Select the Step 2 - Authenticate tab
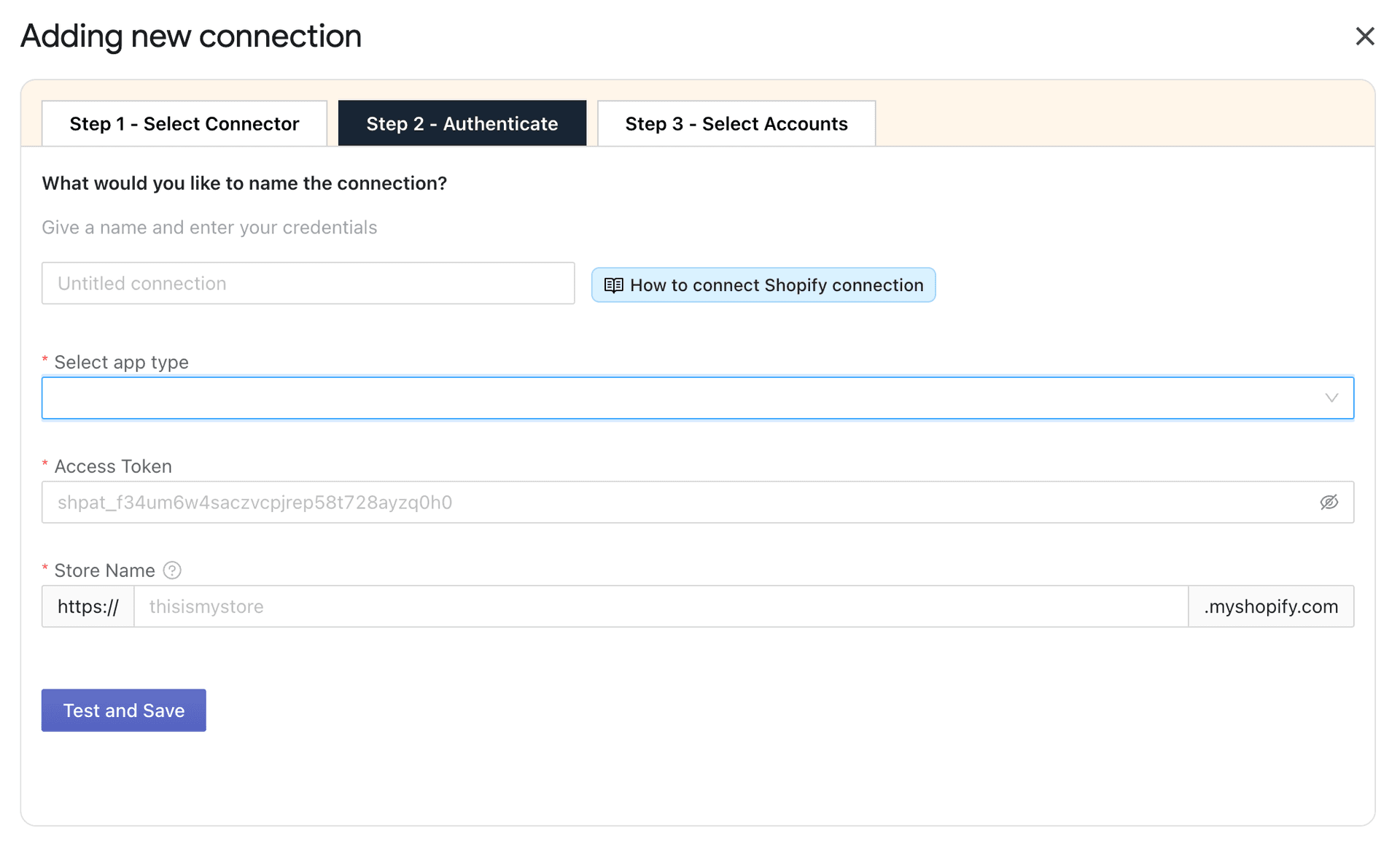This screenshot has height=844, width=1400. click(x=462, y=123)
